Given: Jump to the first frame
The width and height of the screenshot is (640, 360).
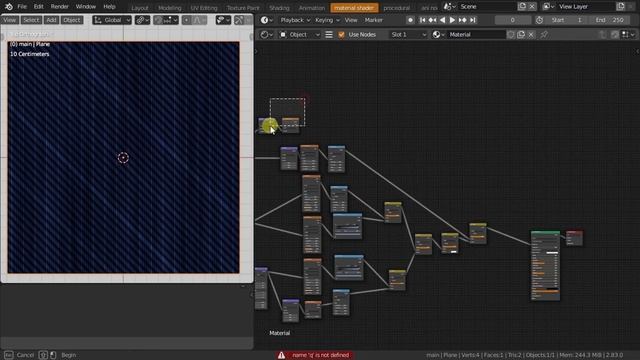Looking at the screenshot, I should [422, 20].
